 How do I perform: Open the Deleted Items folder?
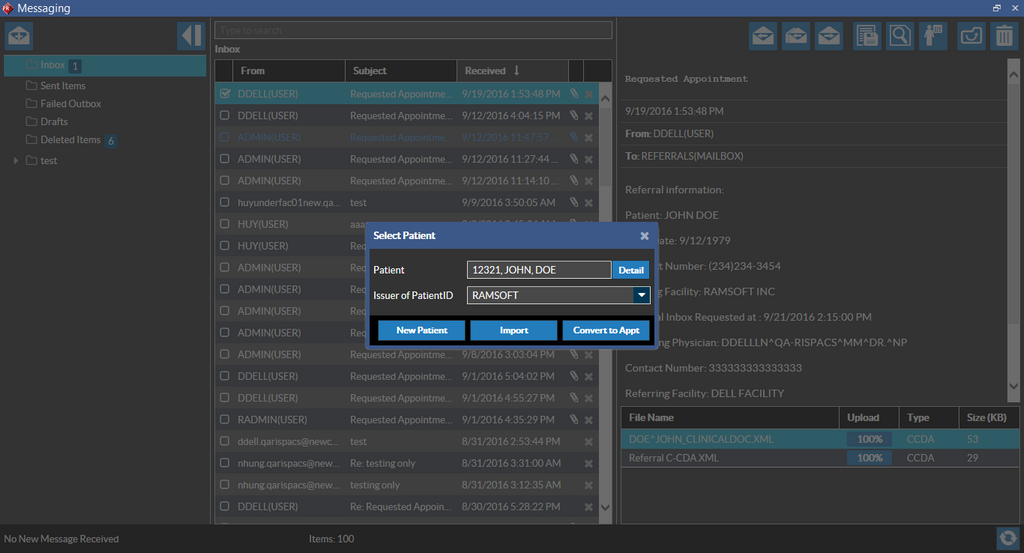pyautogui.click(x=70, y=140)
